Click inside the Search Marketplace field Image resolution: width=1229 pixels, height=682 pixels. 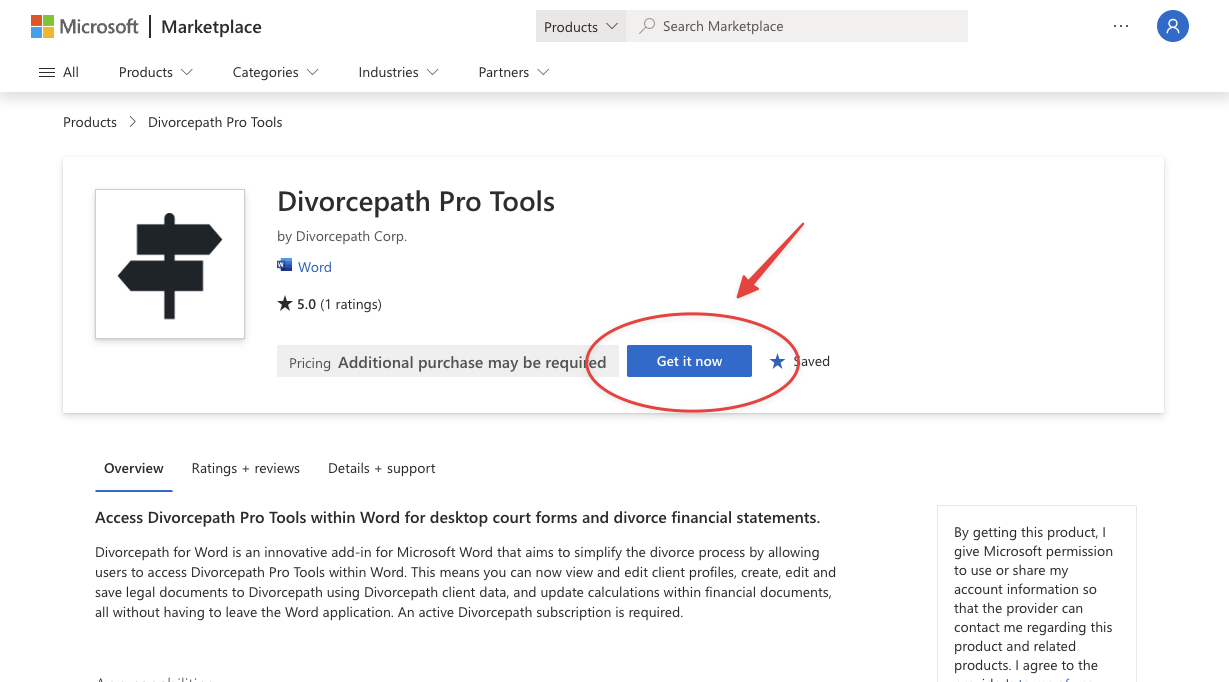[x=800, y=25]
